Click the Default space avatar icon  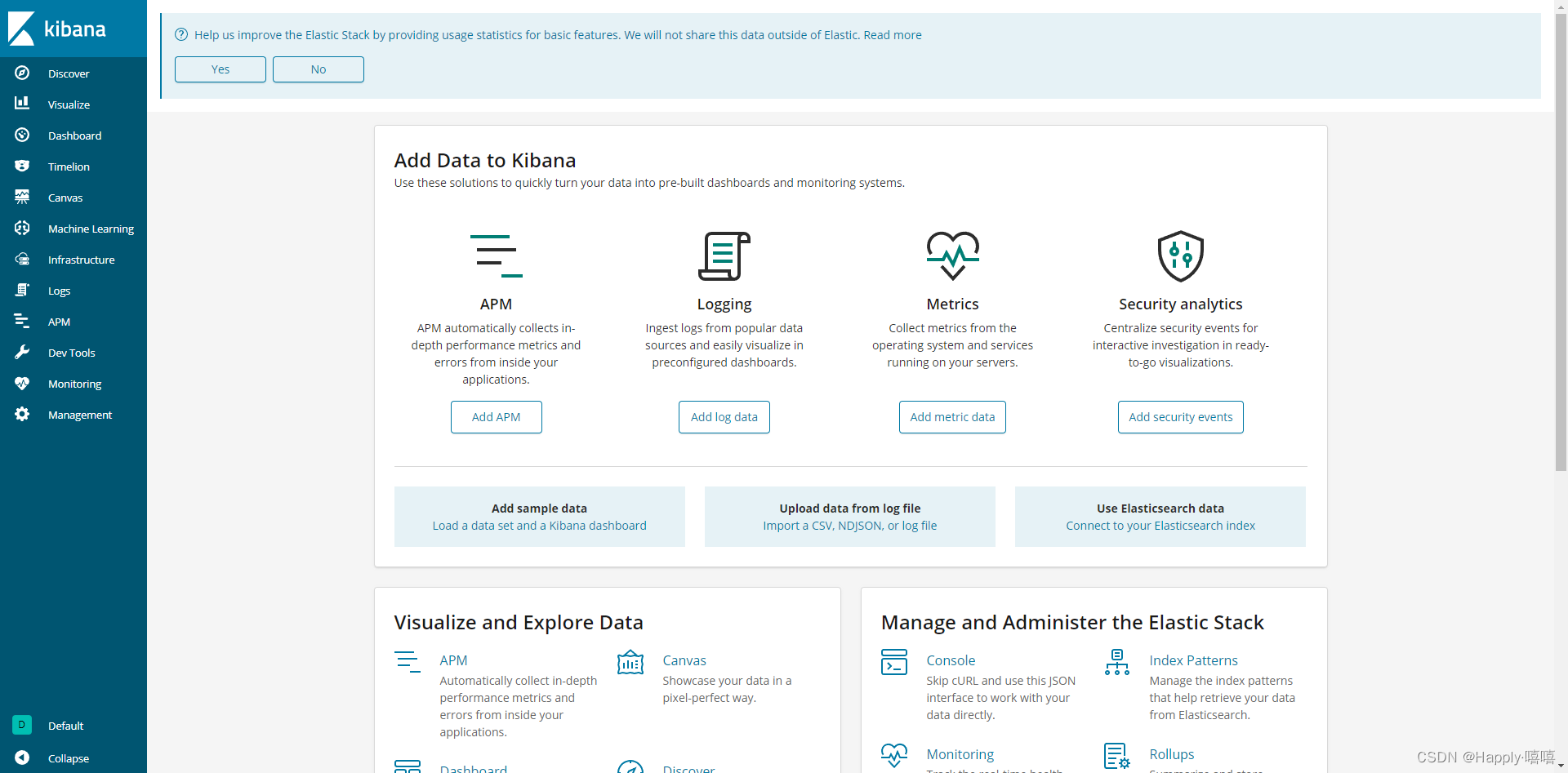click(x=22, y=725)
